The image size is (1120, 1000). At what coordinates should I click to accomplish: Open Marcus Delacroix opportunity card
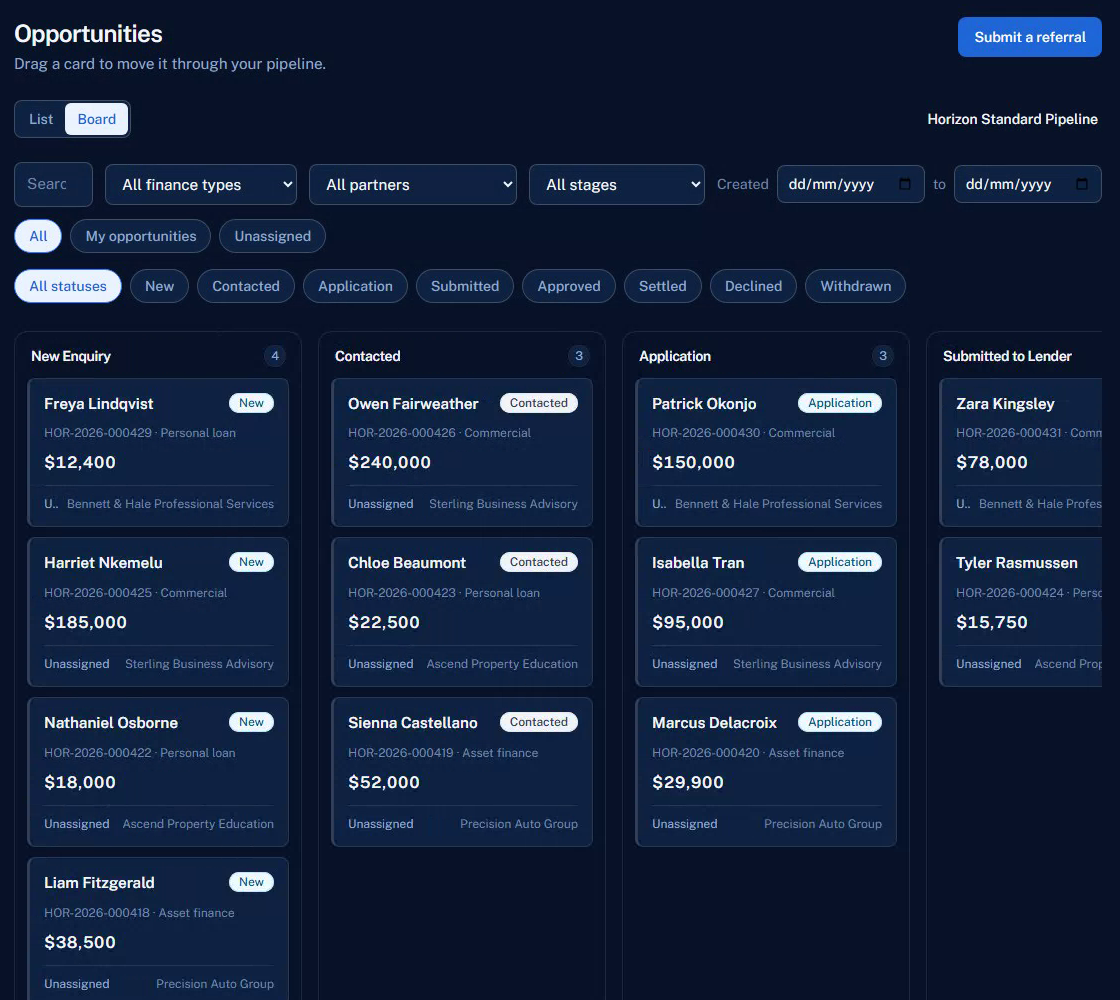766,772
